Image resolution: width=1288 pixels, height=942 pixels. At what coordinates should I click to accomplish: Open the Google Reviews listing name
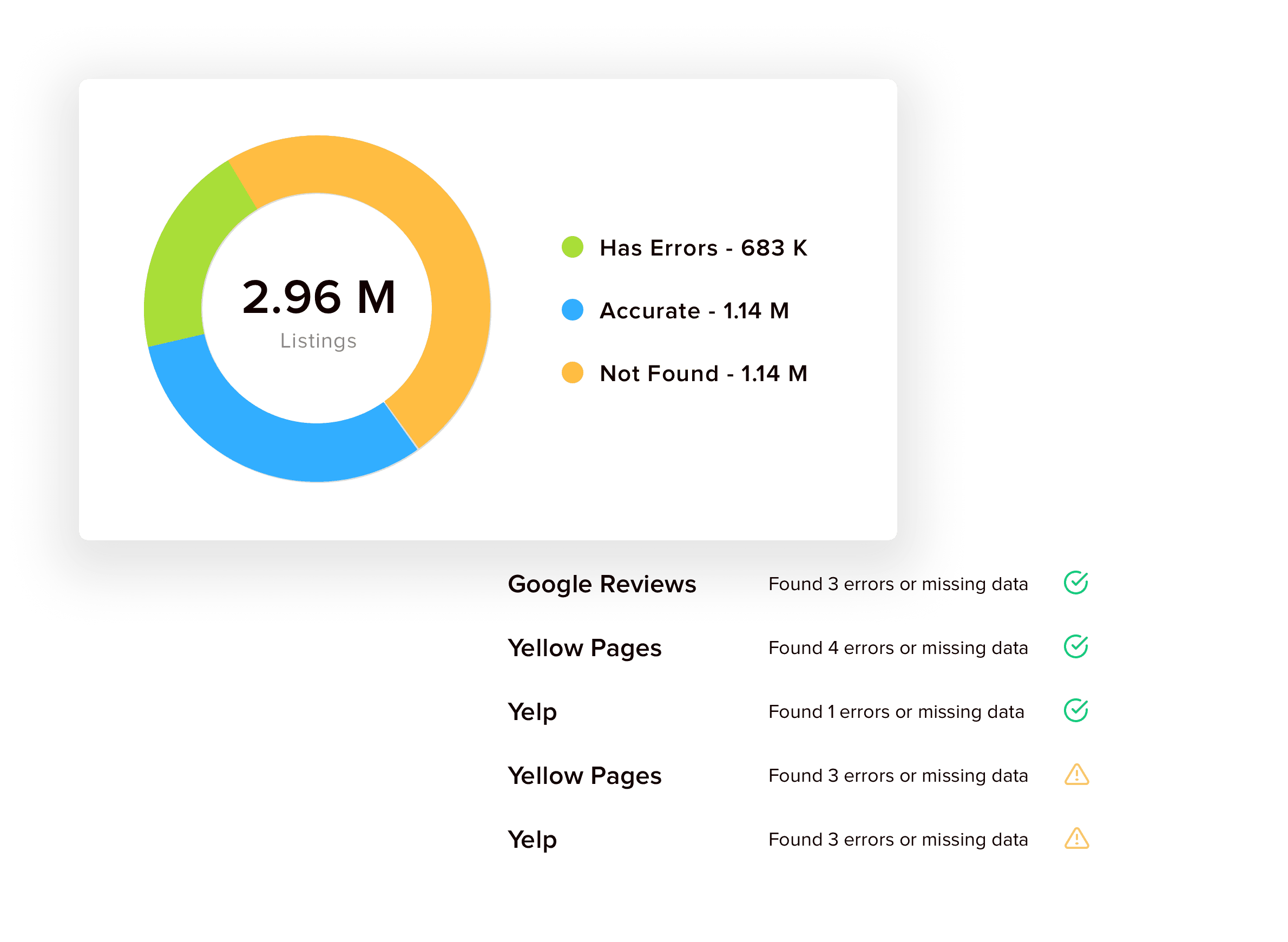[602, 585]
